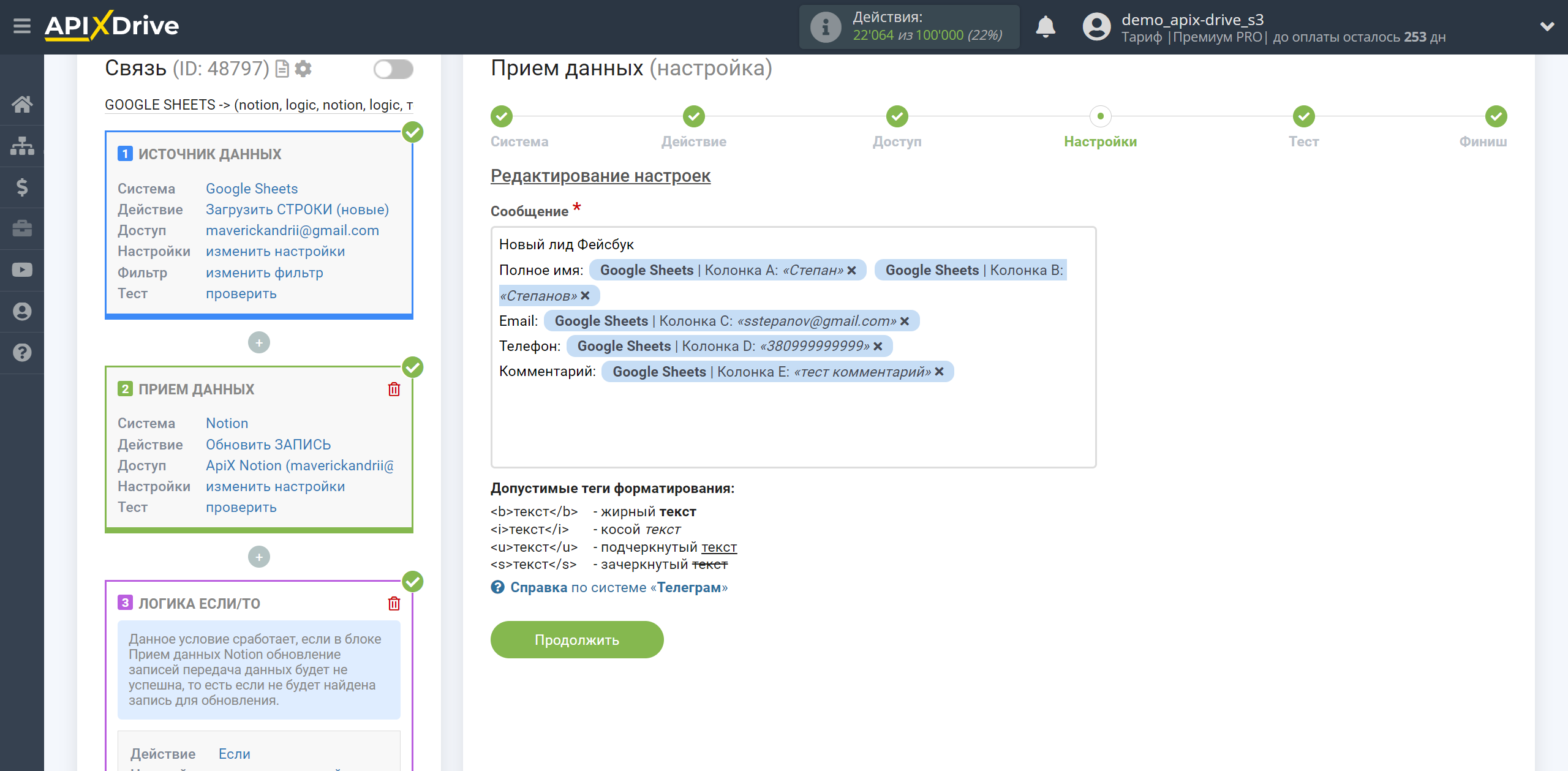Remove the Колонка B «Степанов» tag
The height and width of the screenshot is (771, 1568).
[585, 296]
